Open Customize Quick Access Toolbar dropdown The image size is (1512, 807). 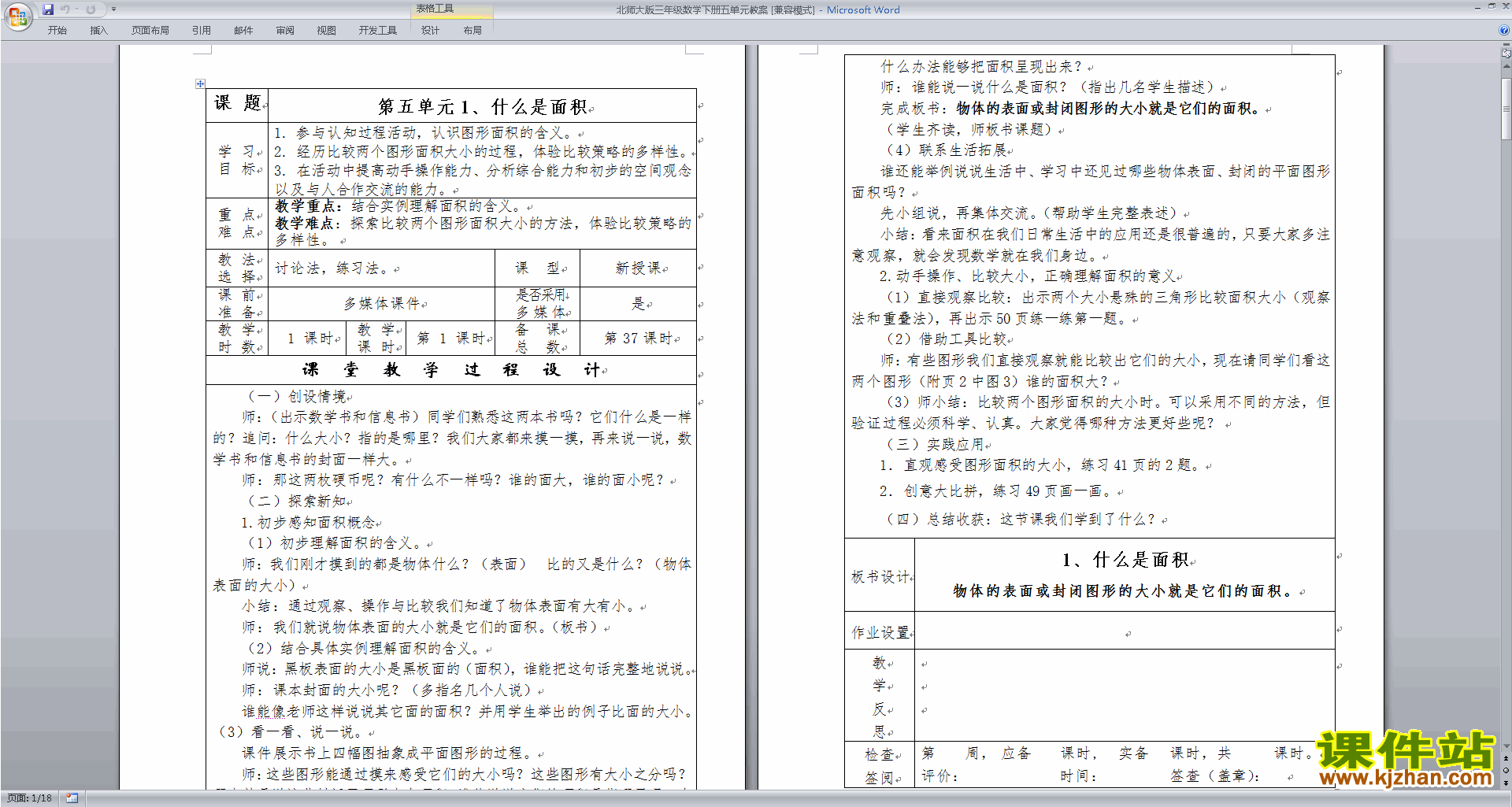113,9
